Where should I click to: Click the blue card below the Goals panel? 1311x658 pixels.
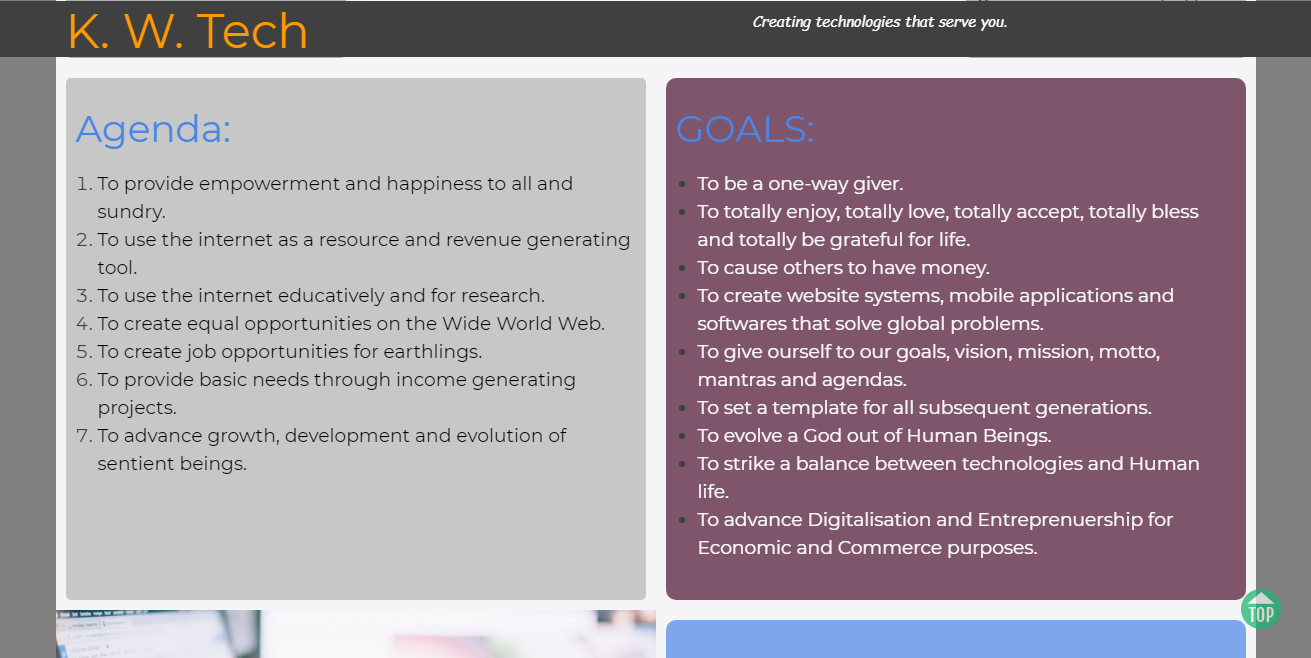pos(955,640)
